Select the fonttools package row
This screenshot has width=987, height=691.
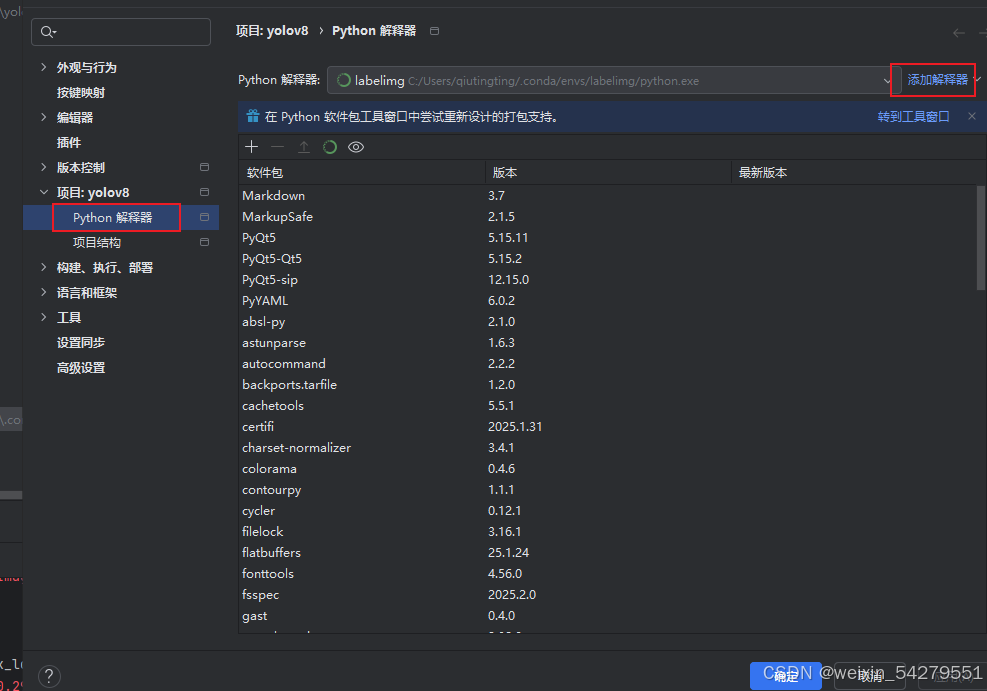pos(607,573)
